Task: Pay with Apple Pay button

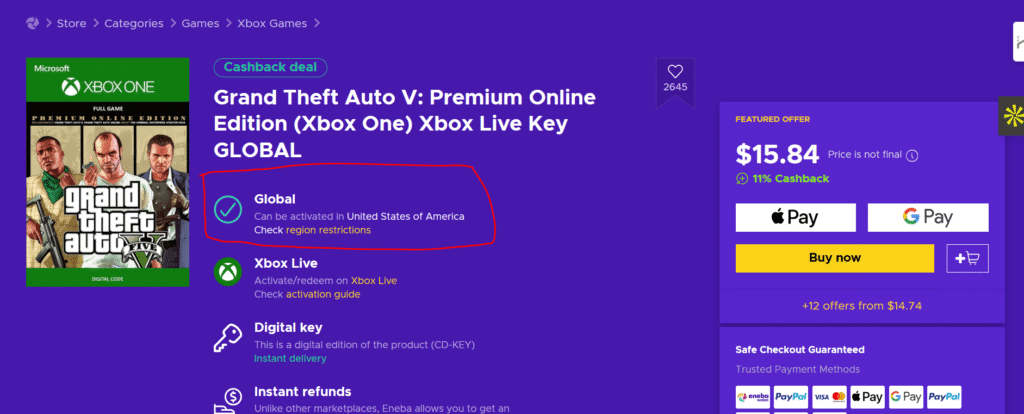Action: pyautogui.click(x=795, y=217)
